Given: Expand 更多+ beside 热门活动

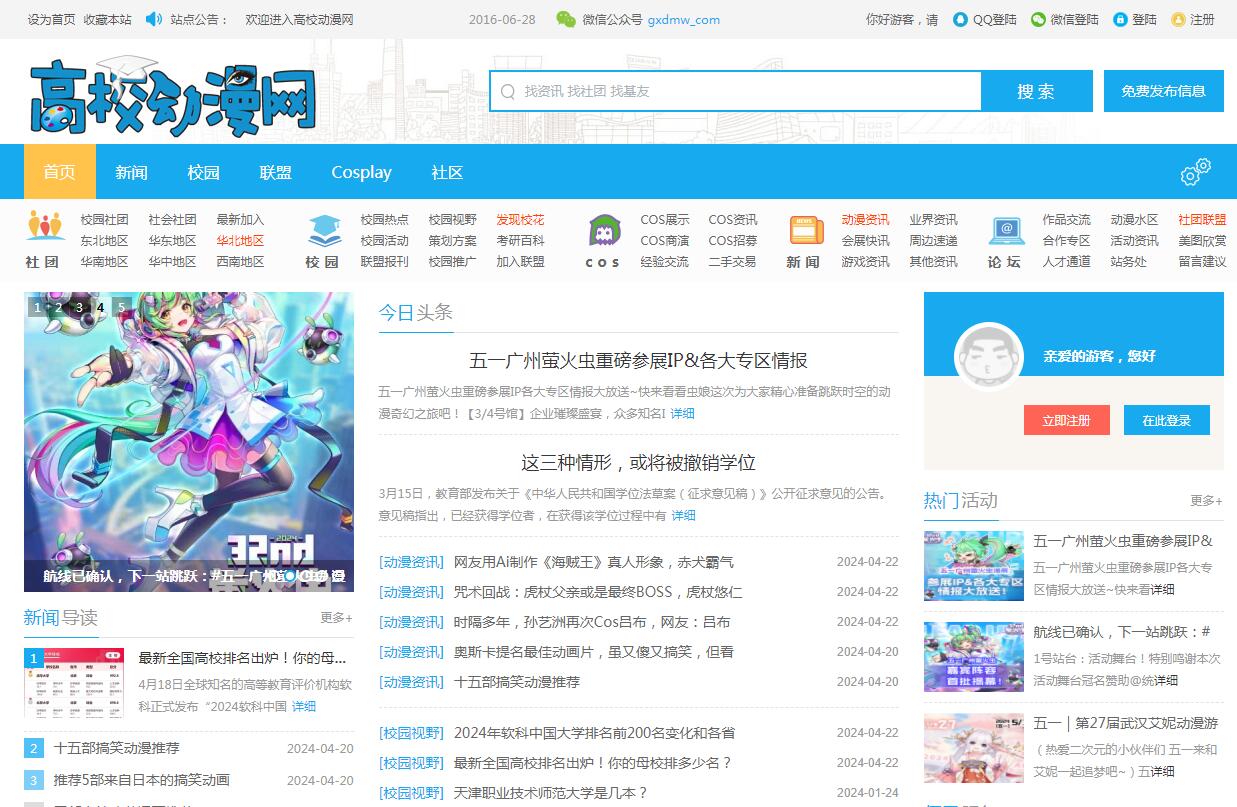Looking at the screenshot, I should (x=1207, y=500).
